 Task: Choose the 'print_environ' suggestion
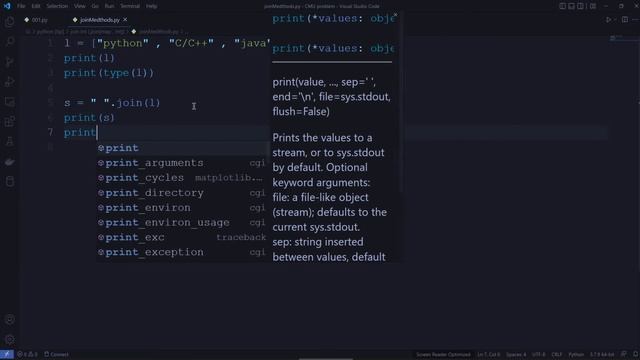[183, 207]
